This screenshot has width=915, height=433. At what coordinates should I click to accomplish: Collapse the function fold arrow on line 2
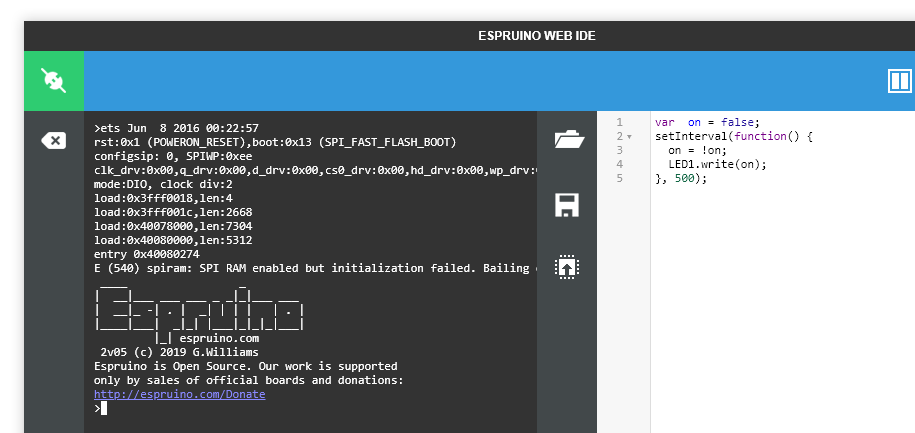[630, 137]
